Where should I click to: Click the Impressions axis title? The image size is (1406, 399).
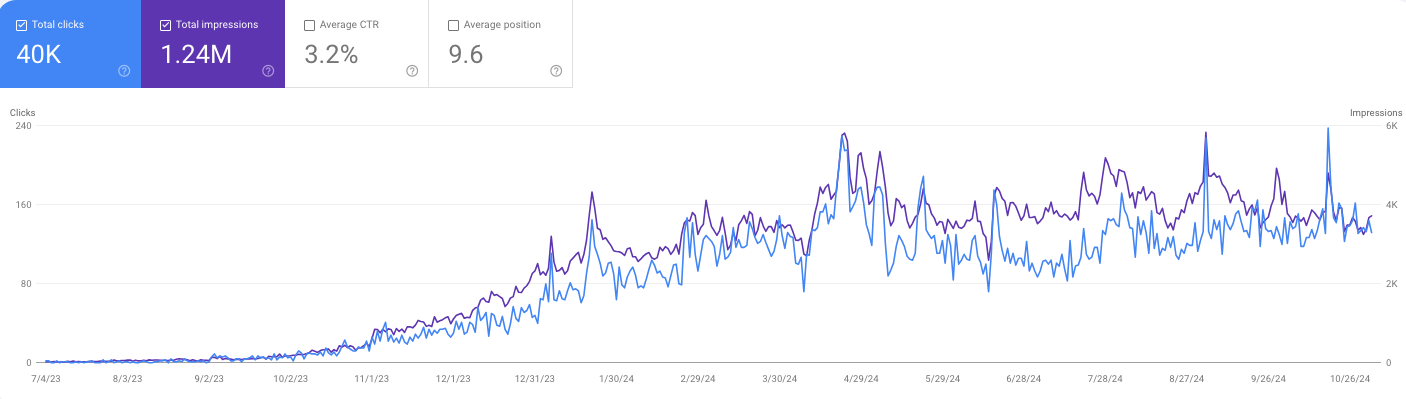click(x=1372, y=113)
